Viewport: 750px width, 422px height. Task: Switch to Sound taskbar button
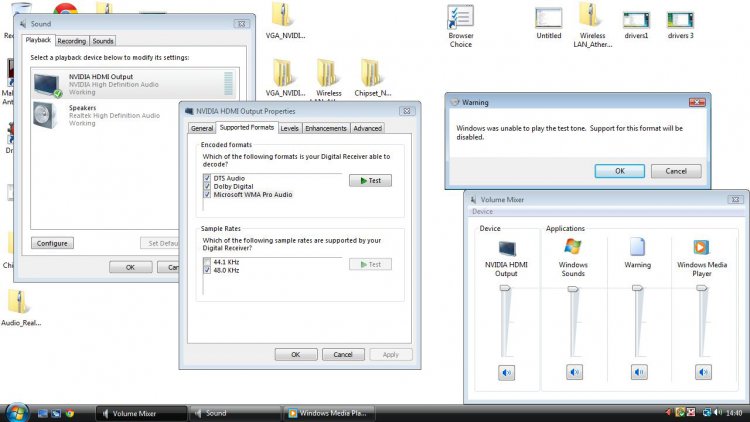(x=235, y=413)
